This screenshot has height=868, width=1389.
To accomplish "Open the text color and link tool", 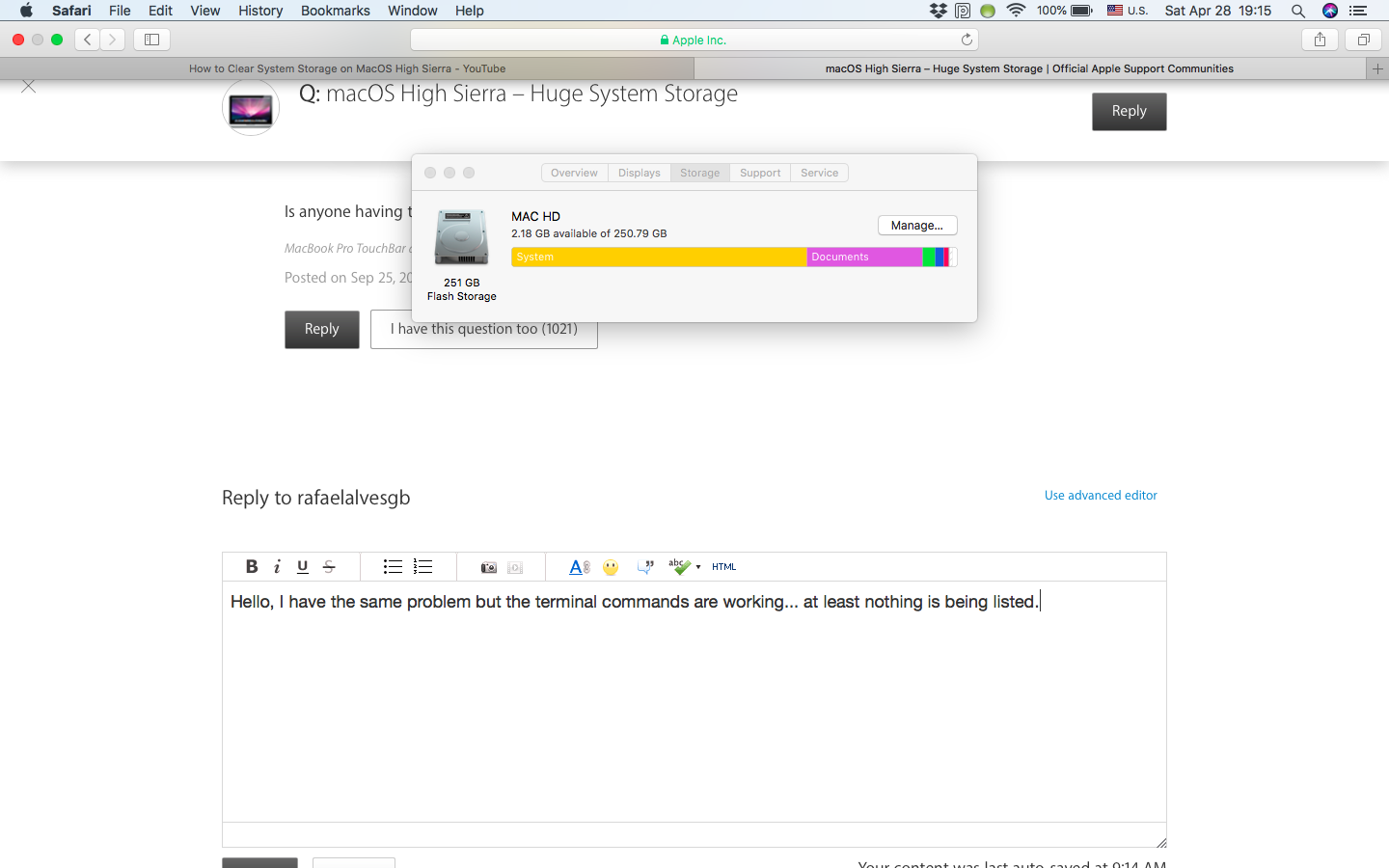I will (x=580, y=567).
